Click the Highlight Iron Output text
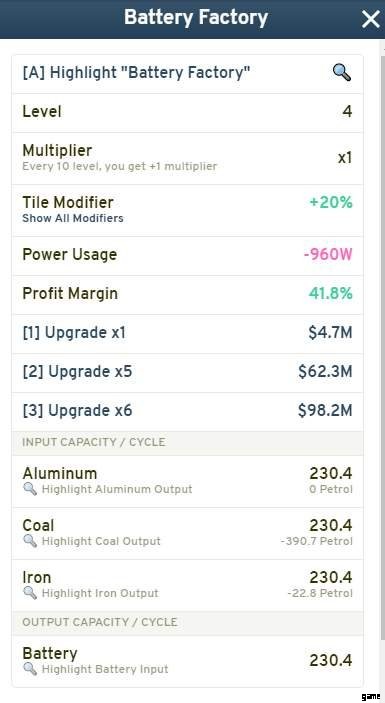 point(100,593)
